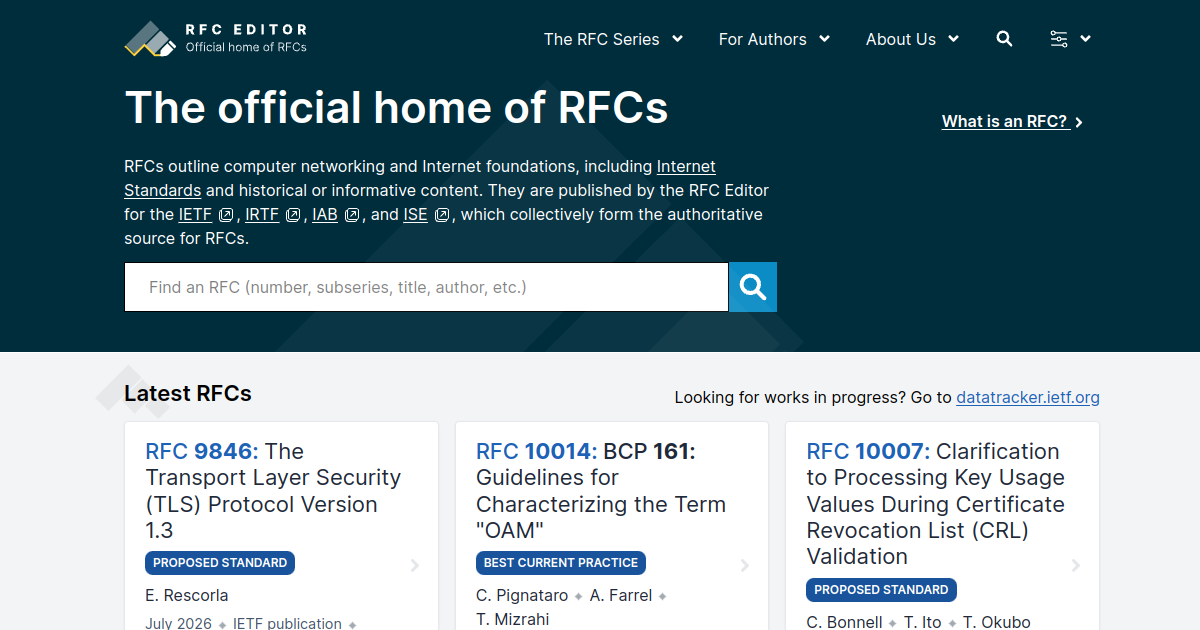Image resolution: width=1200 pixels, height=630 pixels.
Task: Open the settings sliders icon in header
Action: [x=1059, y=39]
